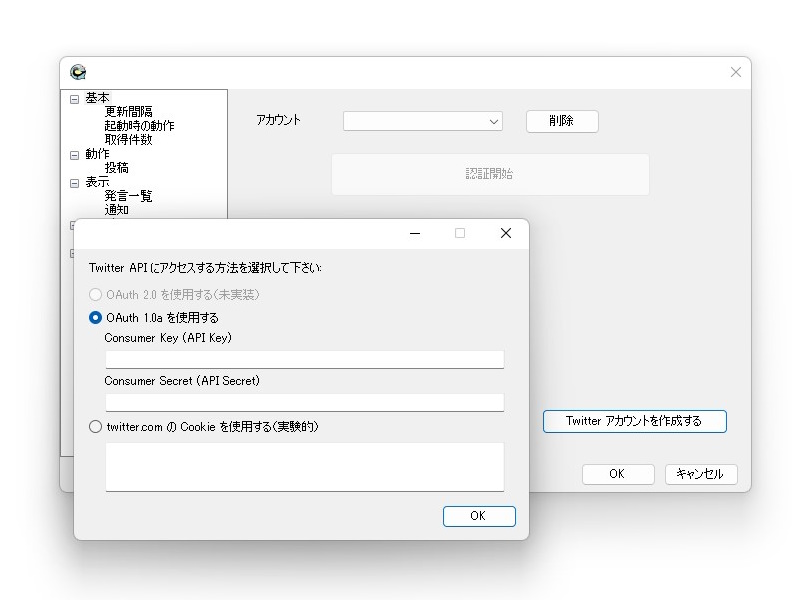Click the 削除 button
800x600 pixels.
click(x=562, y=121)
